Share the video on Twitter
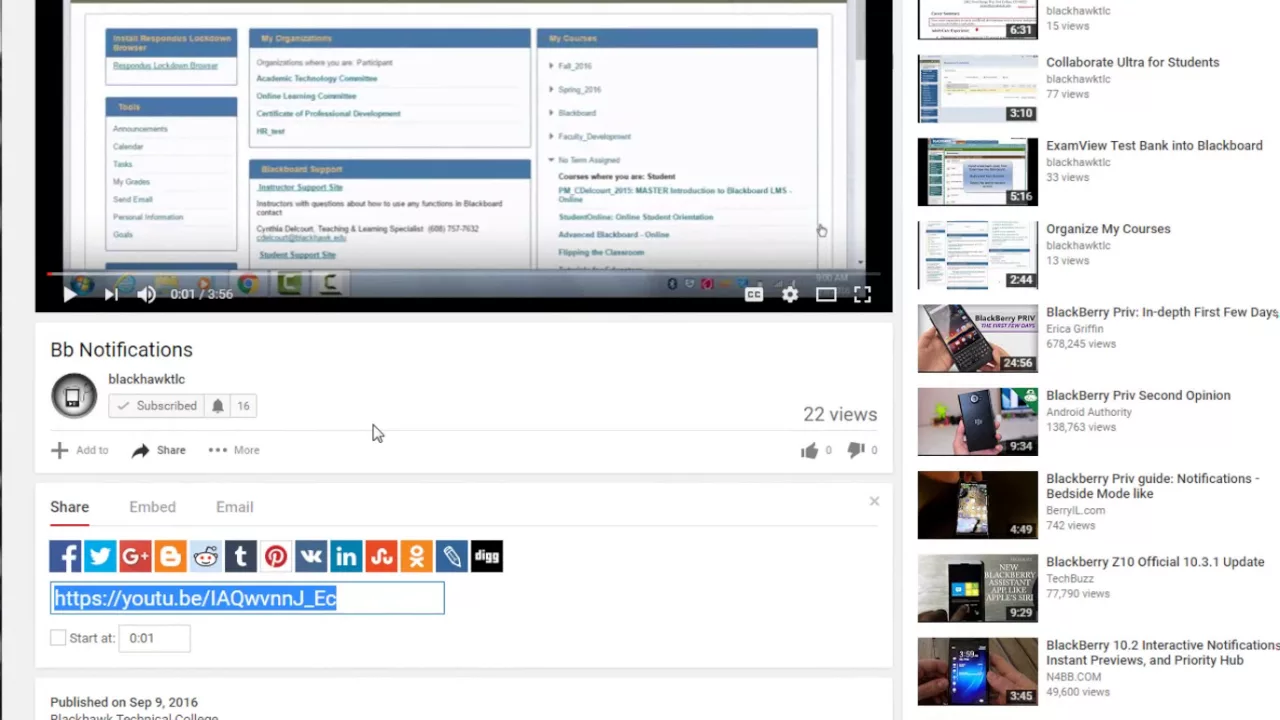 tap(100, 556)
